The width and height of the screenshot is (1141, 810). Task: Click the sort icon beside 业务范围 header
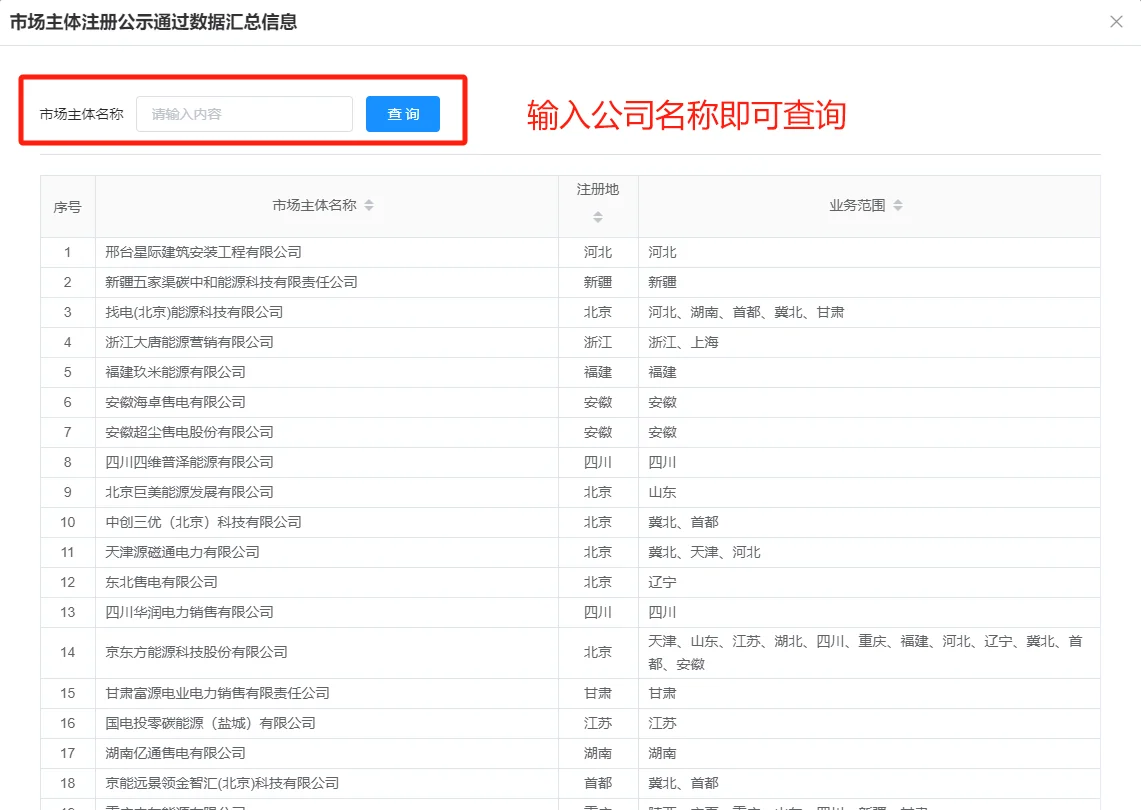[897, 205]
